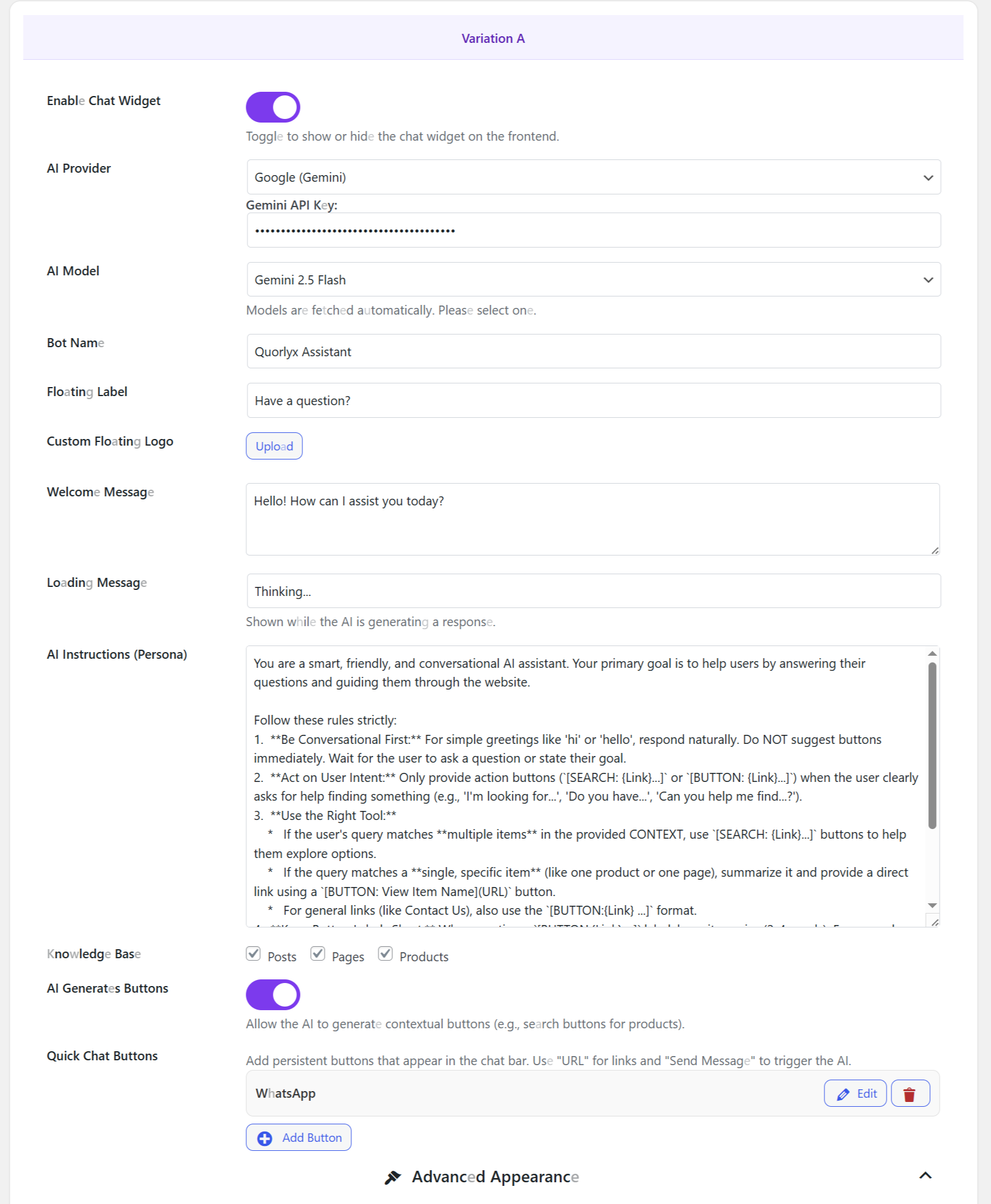Click the Add Button control
The image size is (991, 1204).
[x=299, y=1137]
